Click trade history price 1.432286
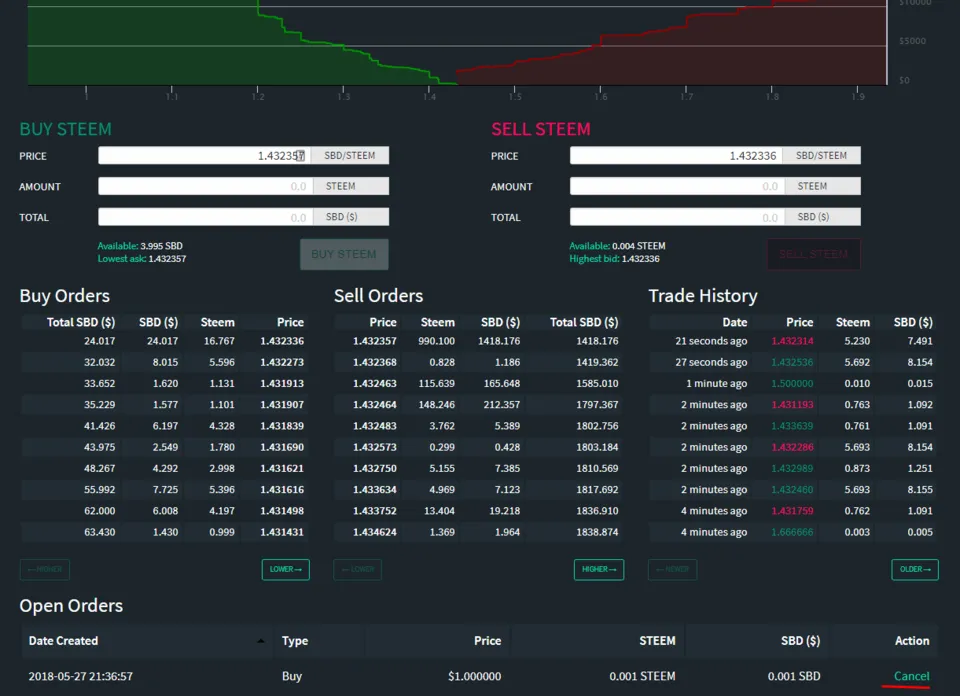This screenshot has width=960, height=696. [792, 447]
